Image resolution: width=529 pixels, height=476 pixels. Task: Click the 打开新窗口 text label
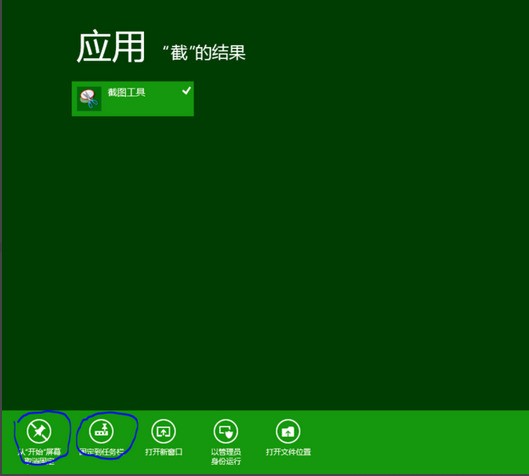coord(164,452)
